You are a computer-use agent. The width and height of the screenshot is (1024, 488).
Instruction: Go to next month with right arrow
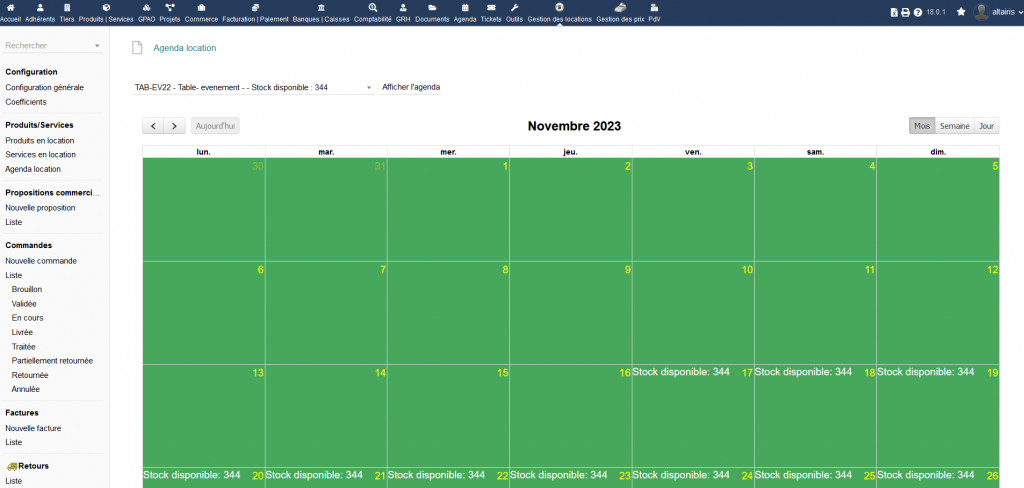click(174, 126)
